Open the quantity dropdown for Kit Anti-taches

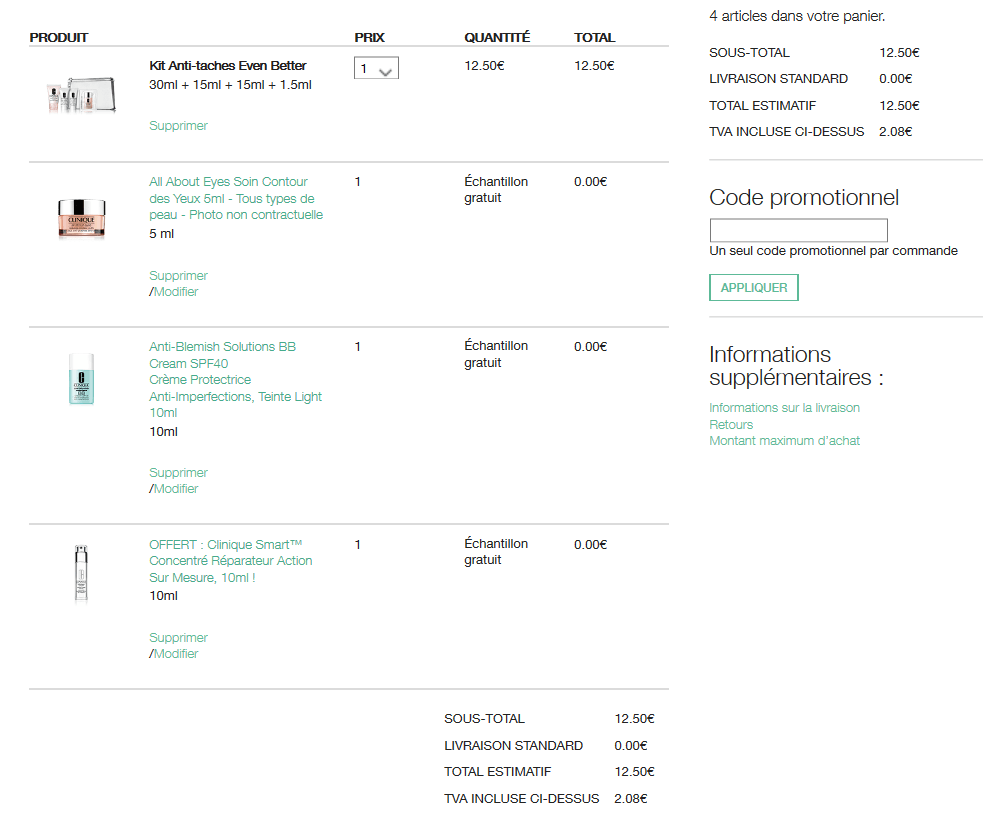point(376,68)
